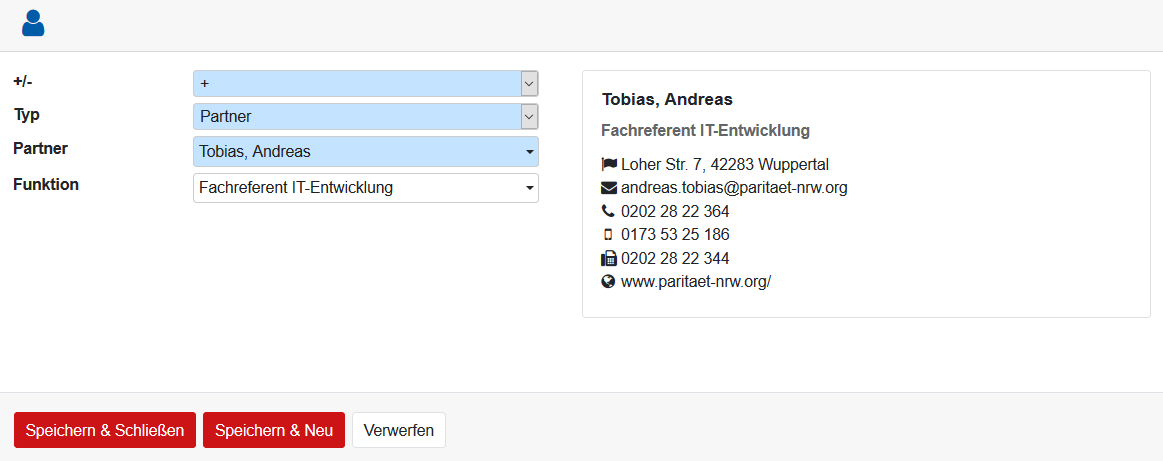Click the blue user profile icon
Screen dimensions: 1163x461
click(33, 23)
